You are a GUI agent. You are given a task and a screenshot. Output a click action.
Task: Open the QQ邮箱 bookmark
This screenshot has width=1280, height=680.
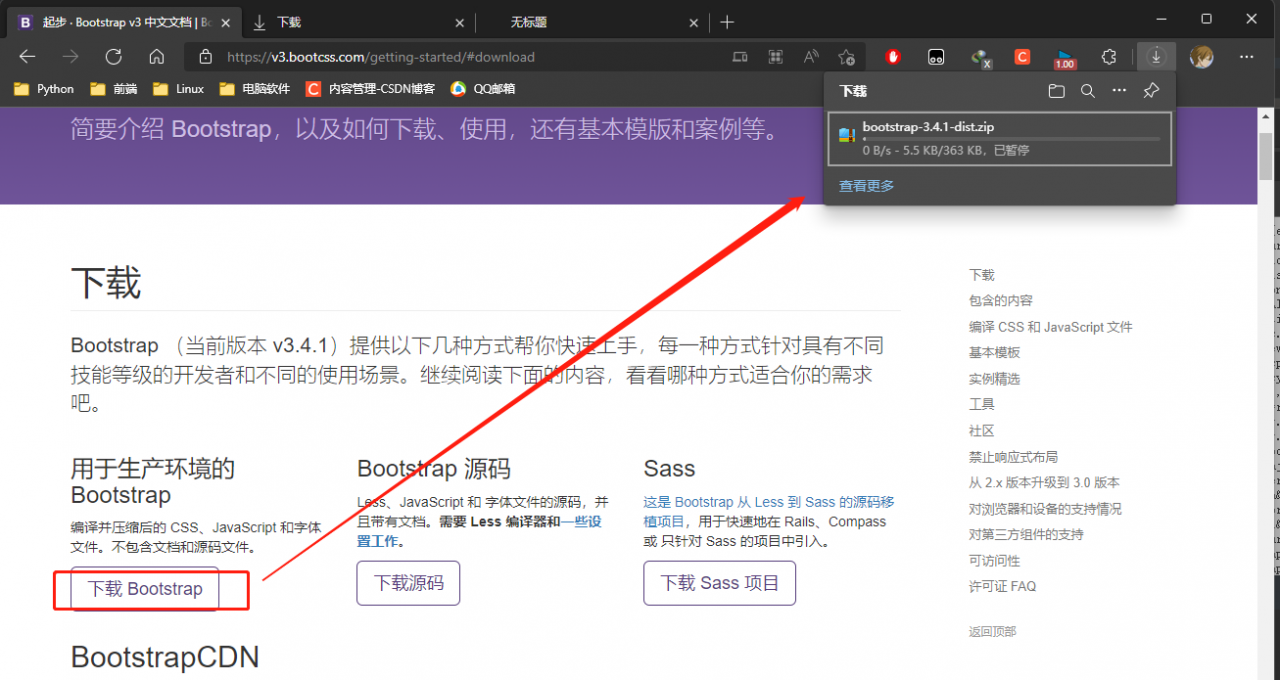(x=483, y=89)
